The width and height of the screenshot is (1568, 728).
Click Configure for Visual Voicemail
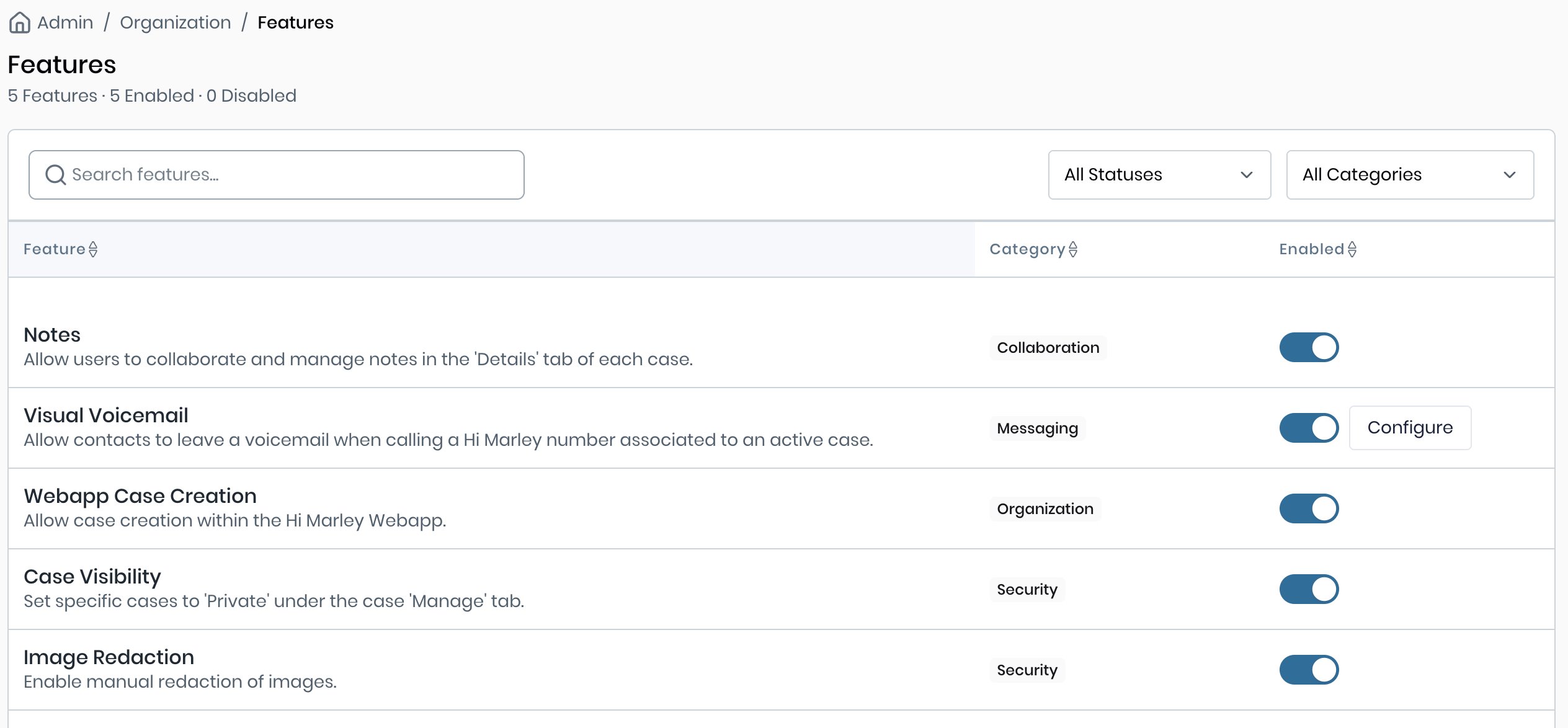[1410, 428]
